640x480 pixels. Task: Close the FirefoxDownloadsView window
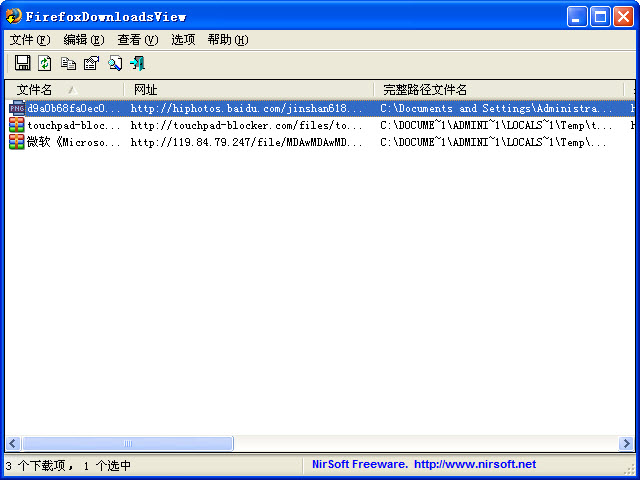(623, 17)
